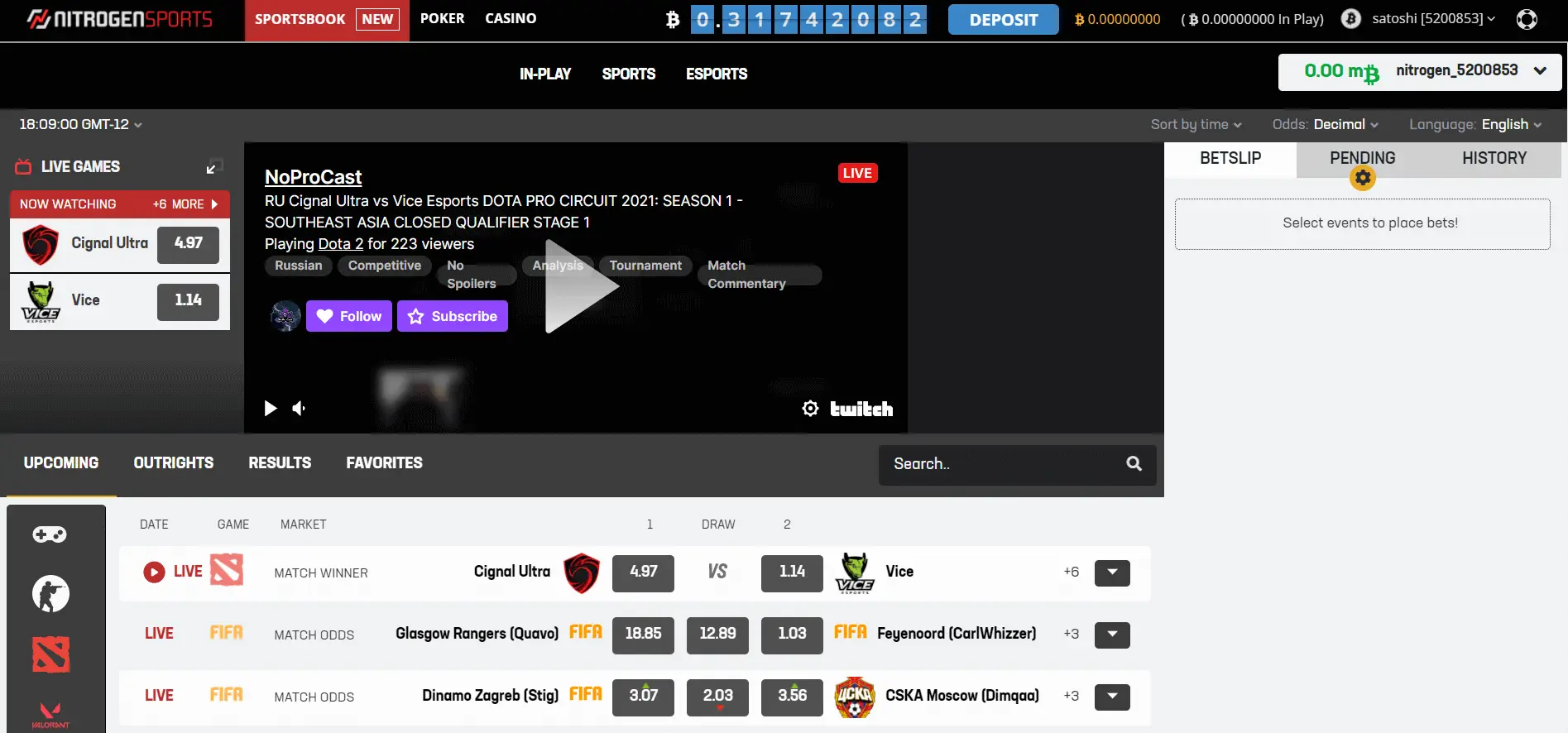Bet on Cignal Ultra at 4.97 in sidebar
The width and height of the screenshot is (1568, 733).
[x=188, y=244]
